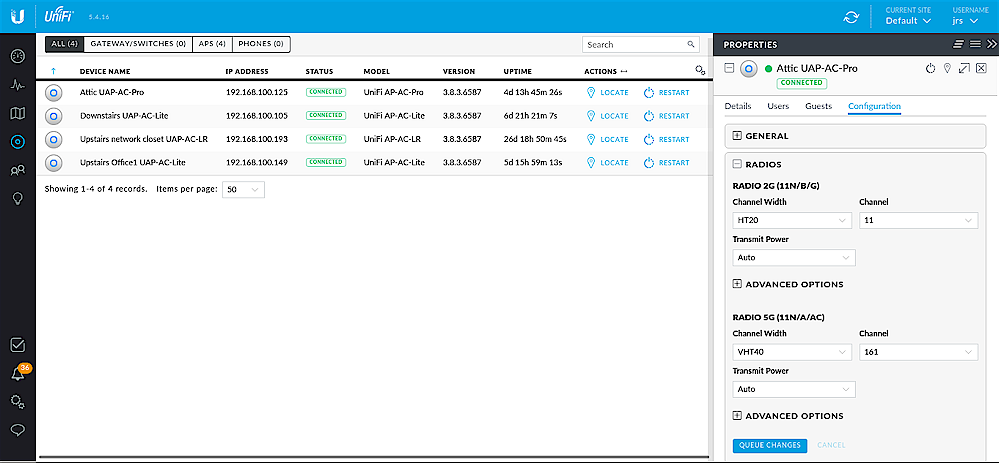Open the Dashboard from the sidebar
This screenshot has width=1000, height=464.
click(18, 56)
